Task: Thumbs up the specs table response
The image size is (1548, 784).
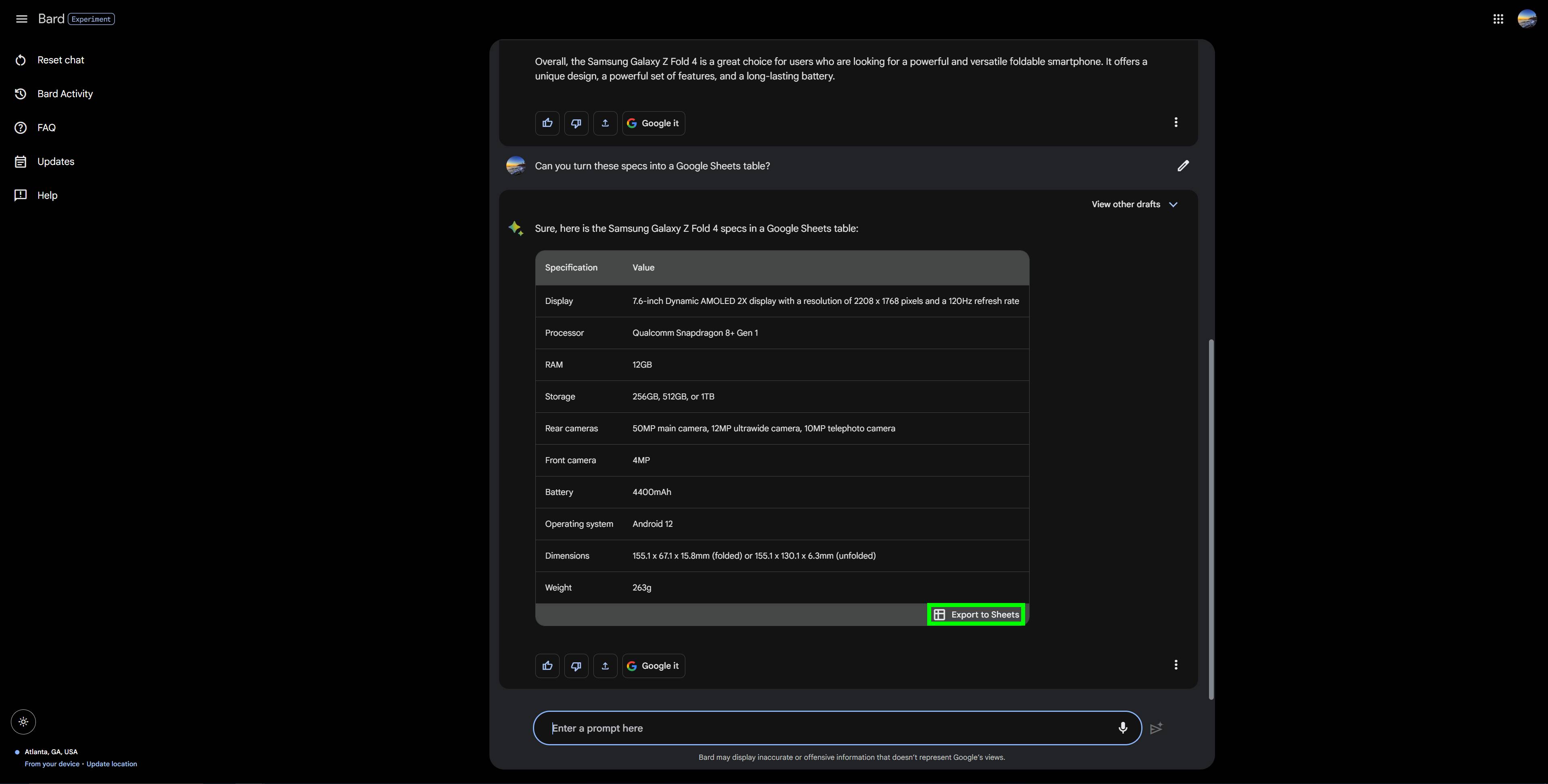Action: coord(547,665)
